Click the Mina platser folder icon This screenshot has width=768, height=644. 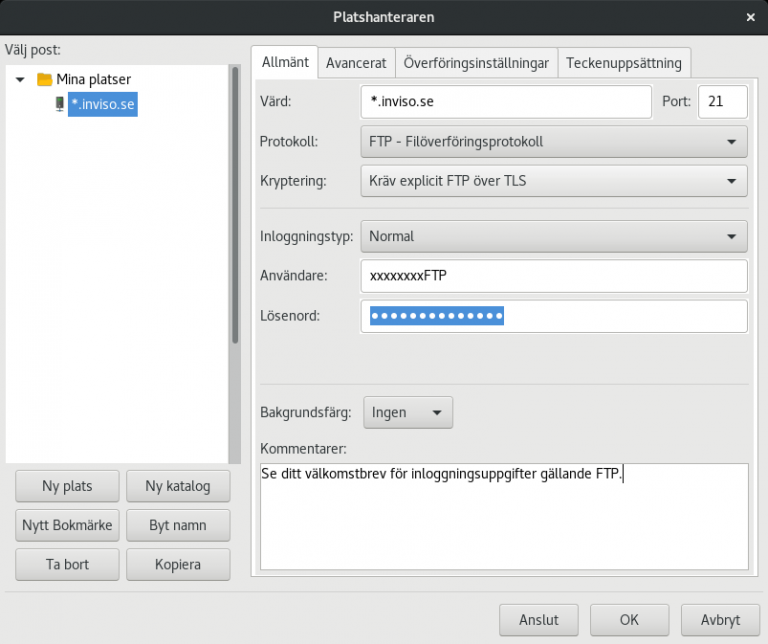click(x=44, y=79)
